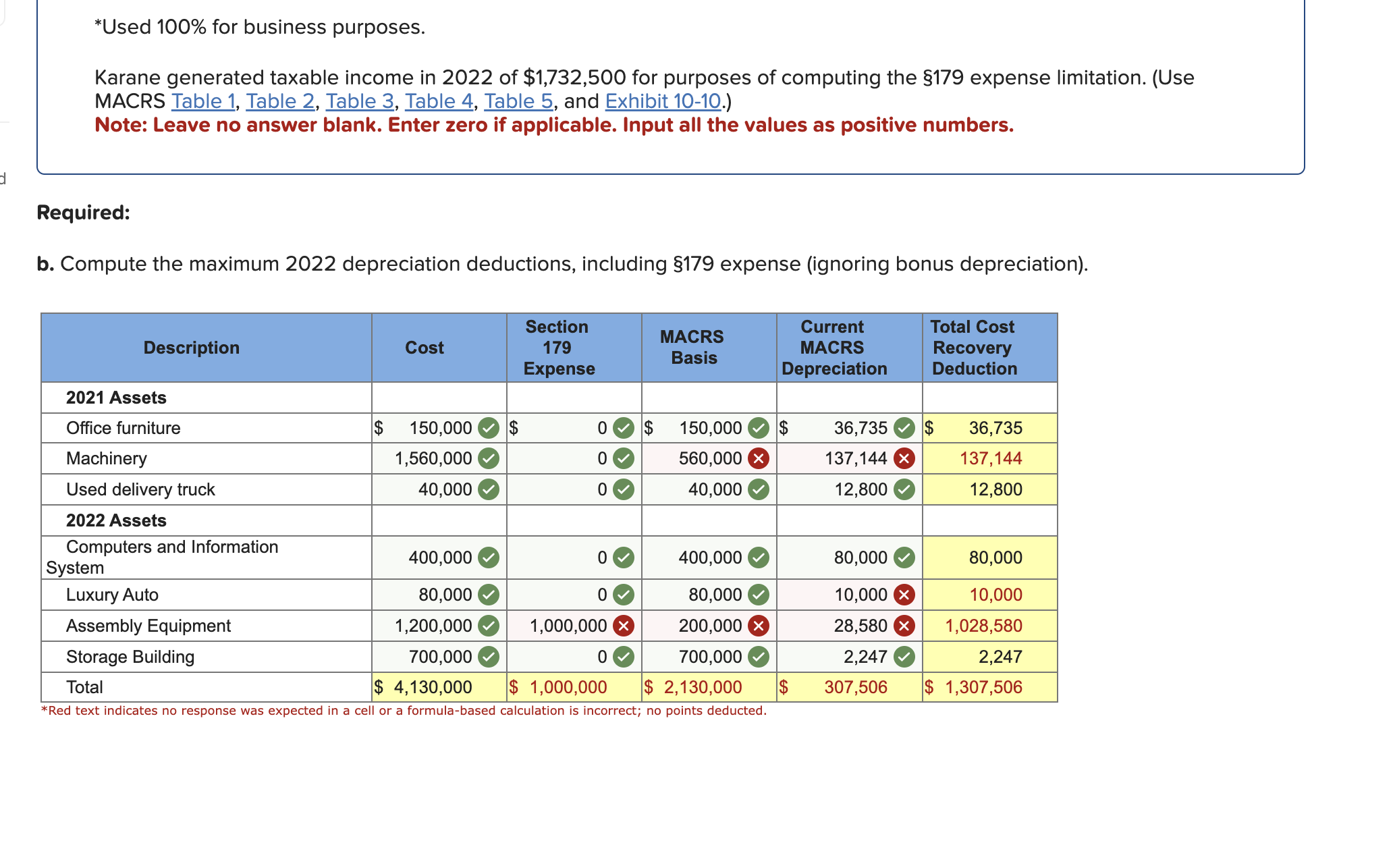The image size is (1393, 868).
Task: Select Machinery MACRS Basis cell 560,000
Action: tap(709, 459)
